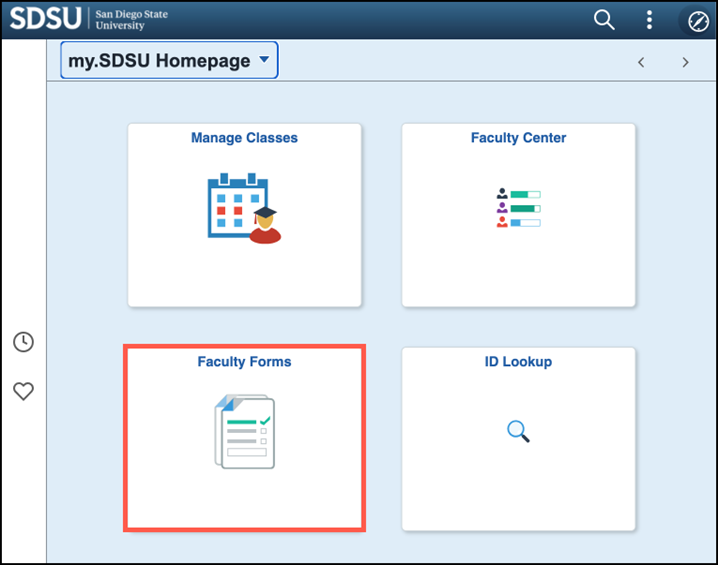This screenshot has width=718, height=565.
Task: Open the Manage Classes tile title
Action: point(244,137)
